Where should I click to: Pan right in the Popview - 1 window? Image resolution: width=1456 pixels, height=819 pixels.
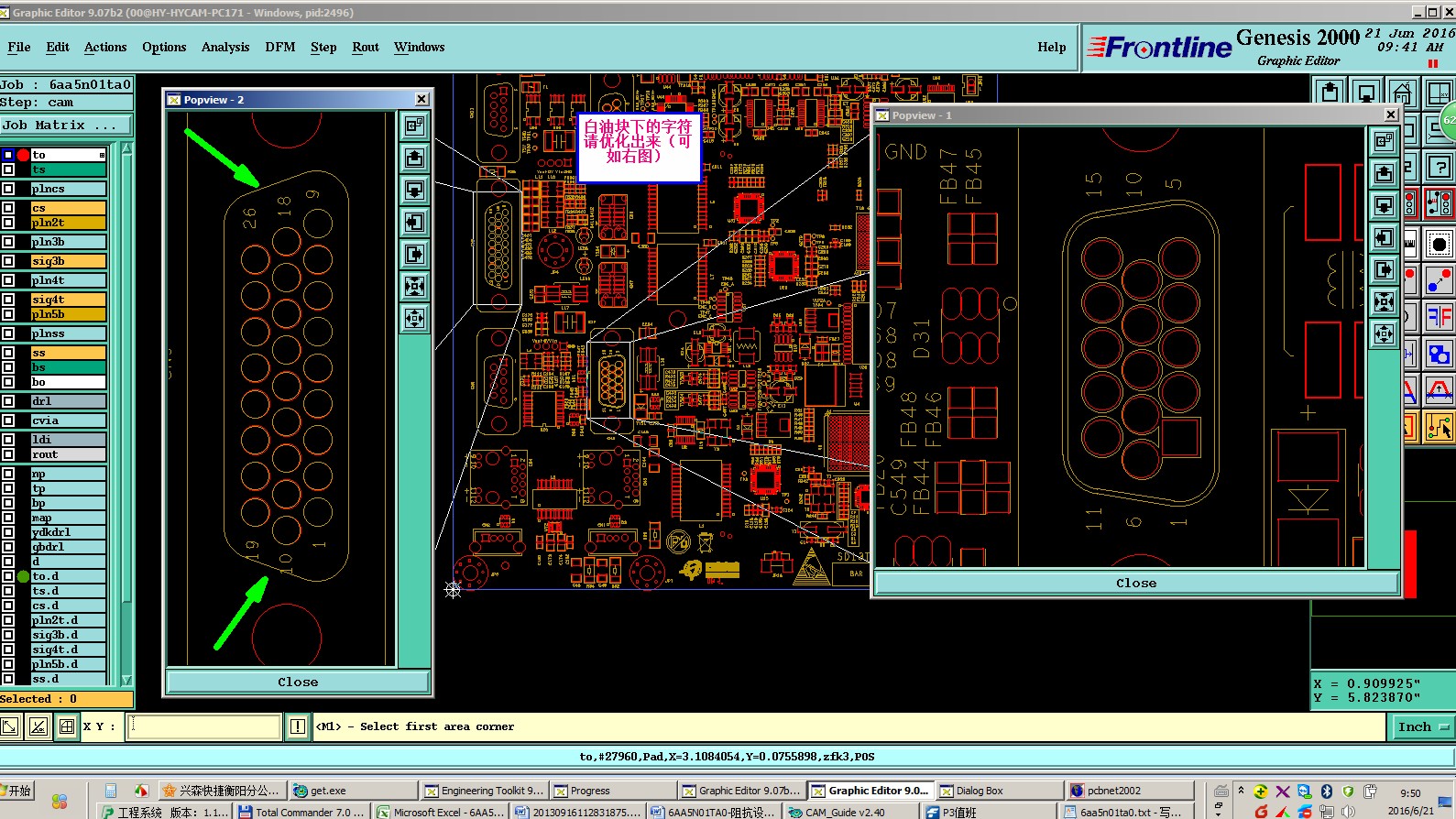click(x=1385, y=269)
